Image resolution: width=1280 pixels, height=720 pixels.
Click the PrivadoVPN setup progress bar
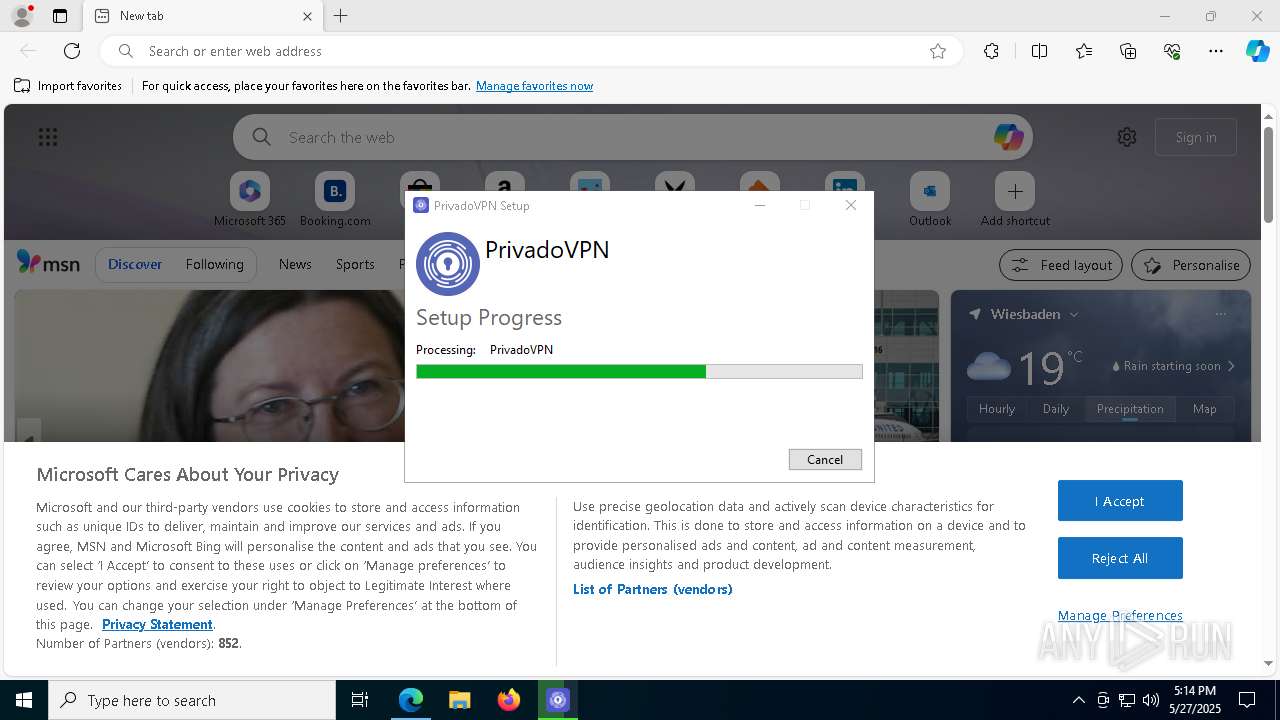click(639, 371)
